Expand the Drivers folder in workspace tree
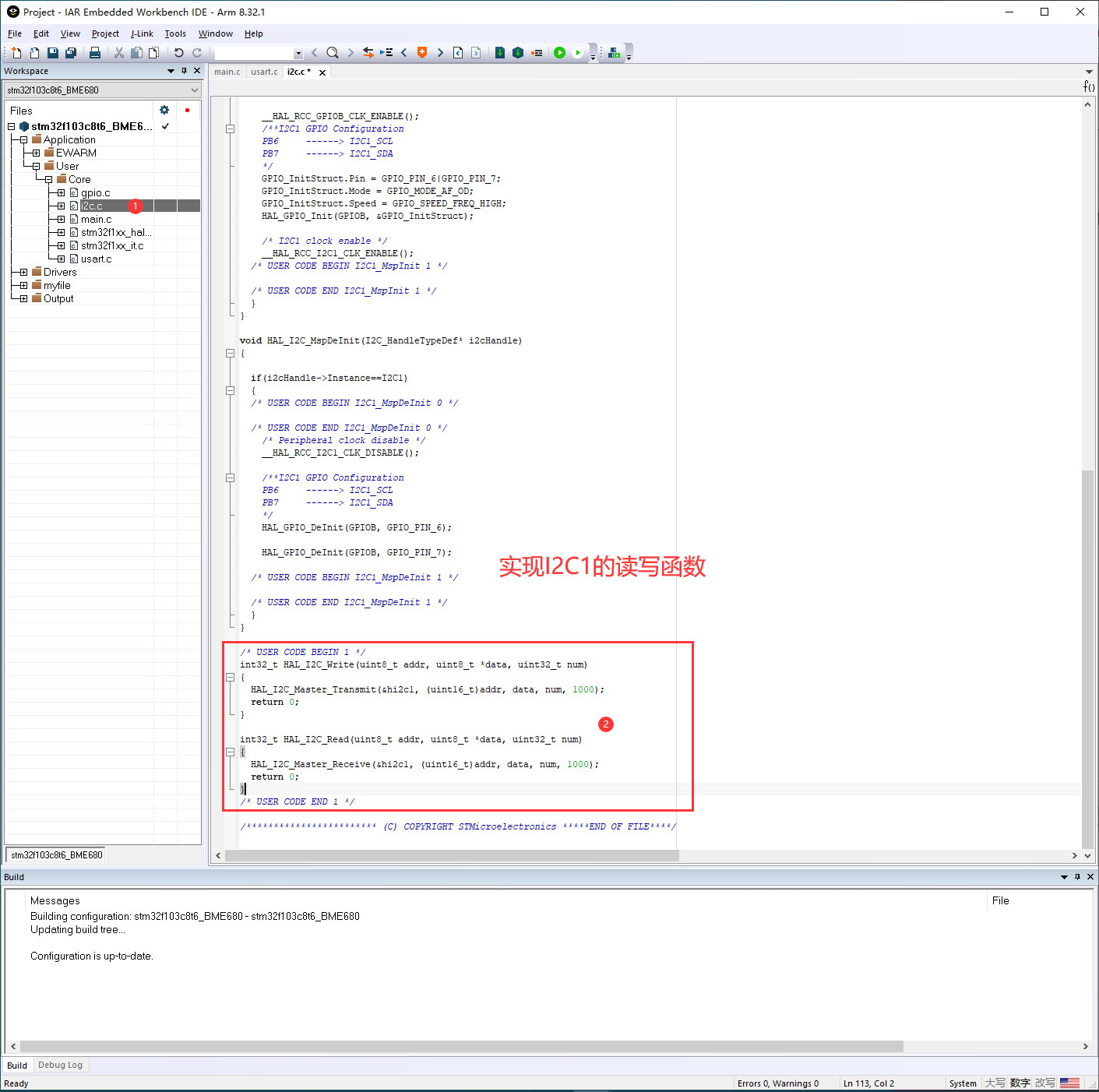 [22, 271]
